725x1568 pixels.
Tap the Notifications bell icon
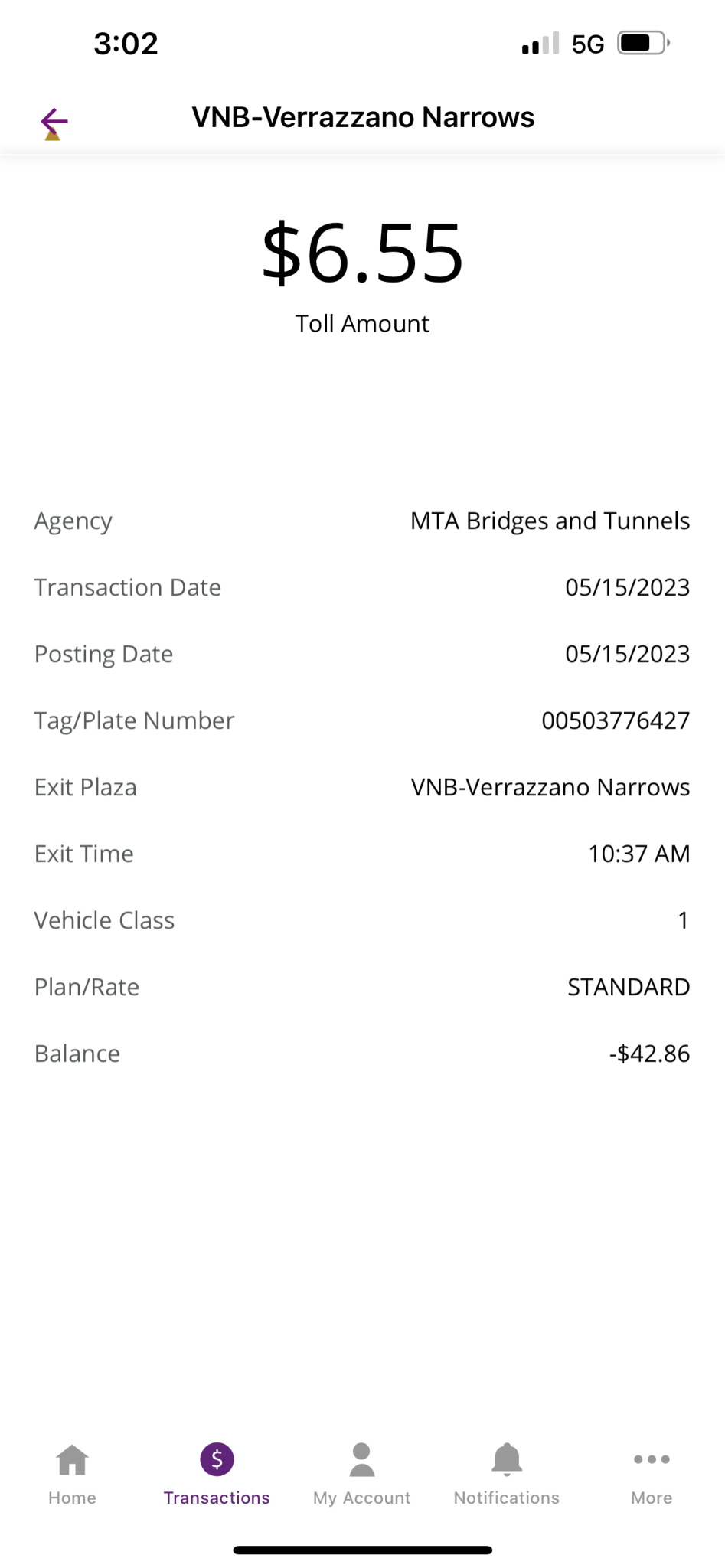[506, 1459]
